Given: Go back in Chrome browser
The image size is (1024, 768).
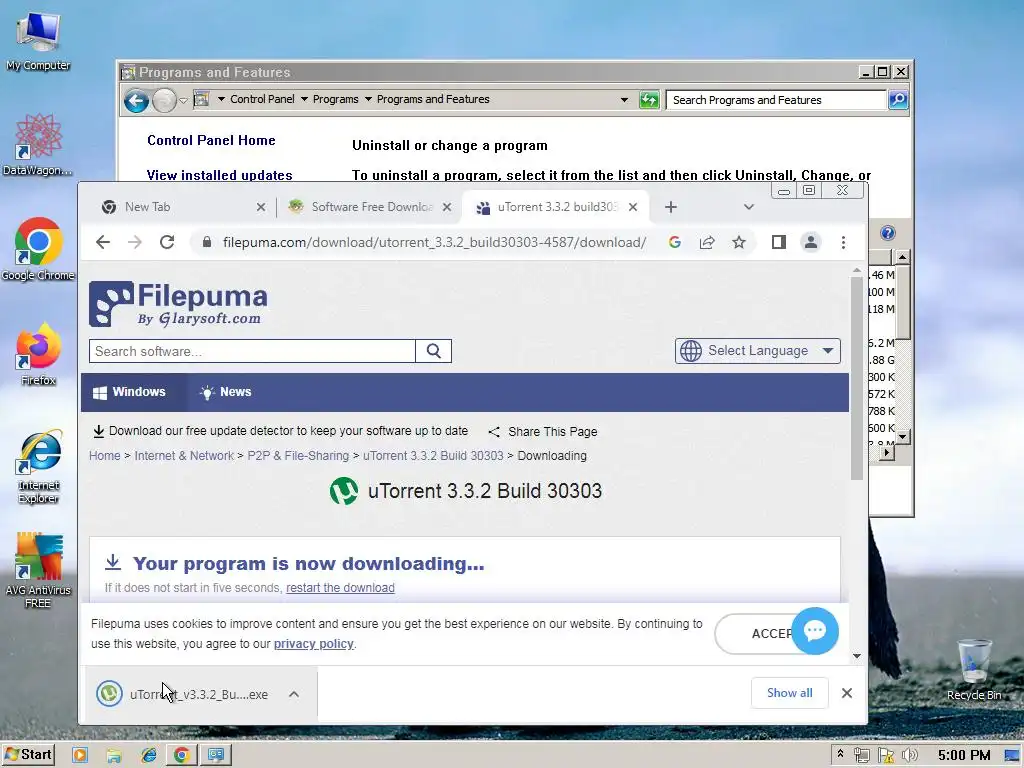Looking at the screenshot, I should 103,242.
